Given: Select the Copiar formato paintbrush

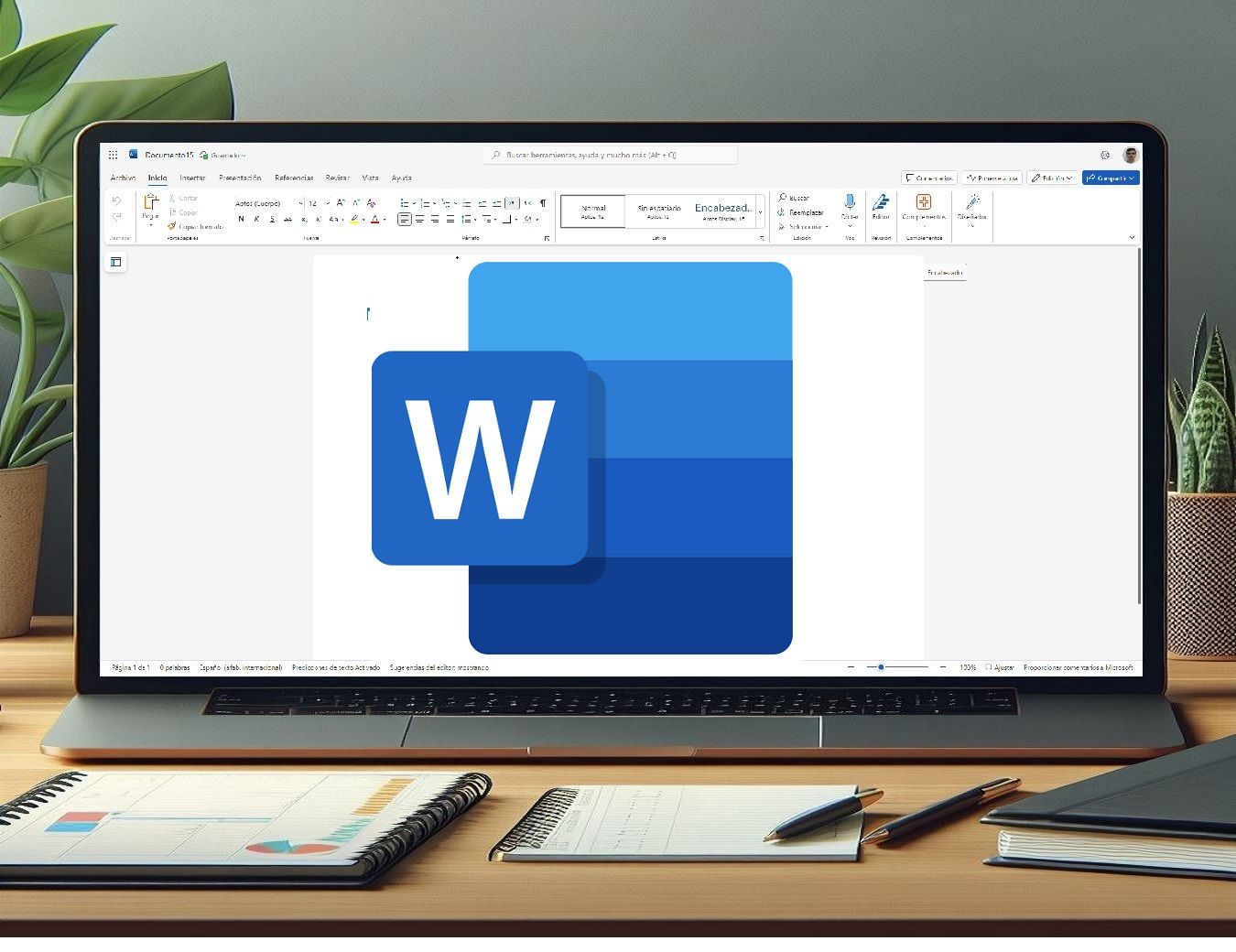Looking at the screenshot, I should [195, 226].
